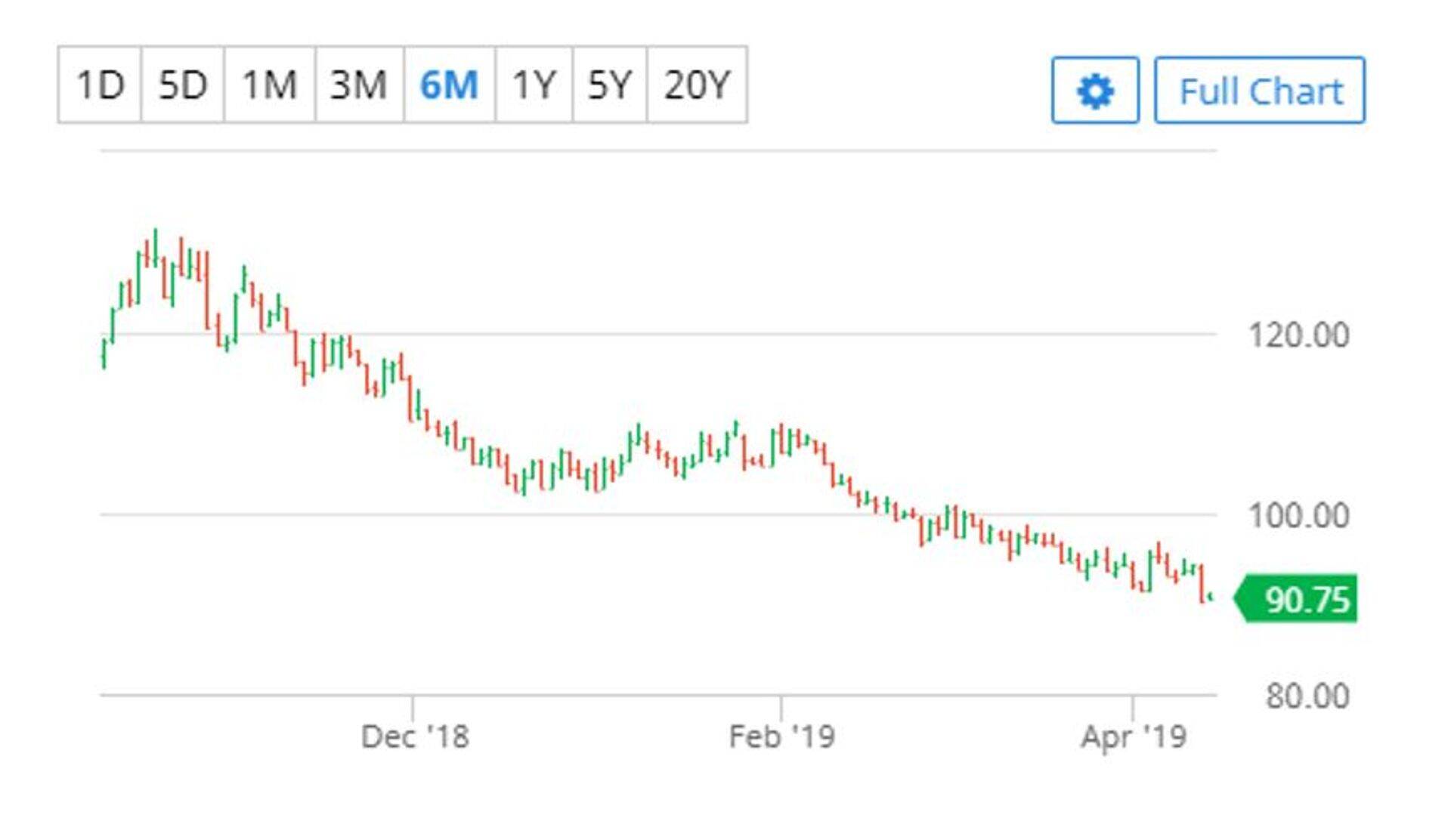
Task: Click the first candlestick at left edge
Action: 104,354
